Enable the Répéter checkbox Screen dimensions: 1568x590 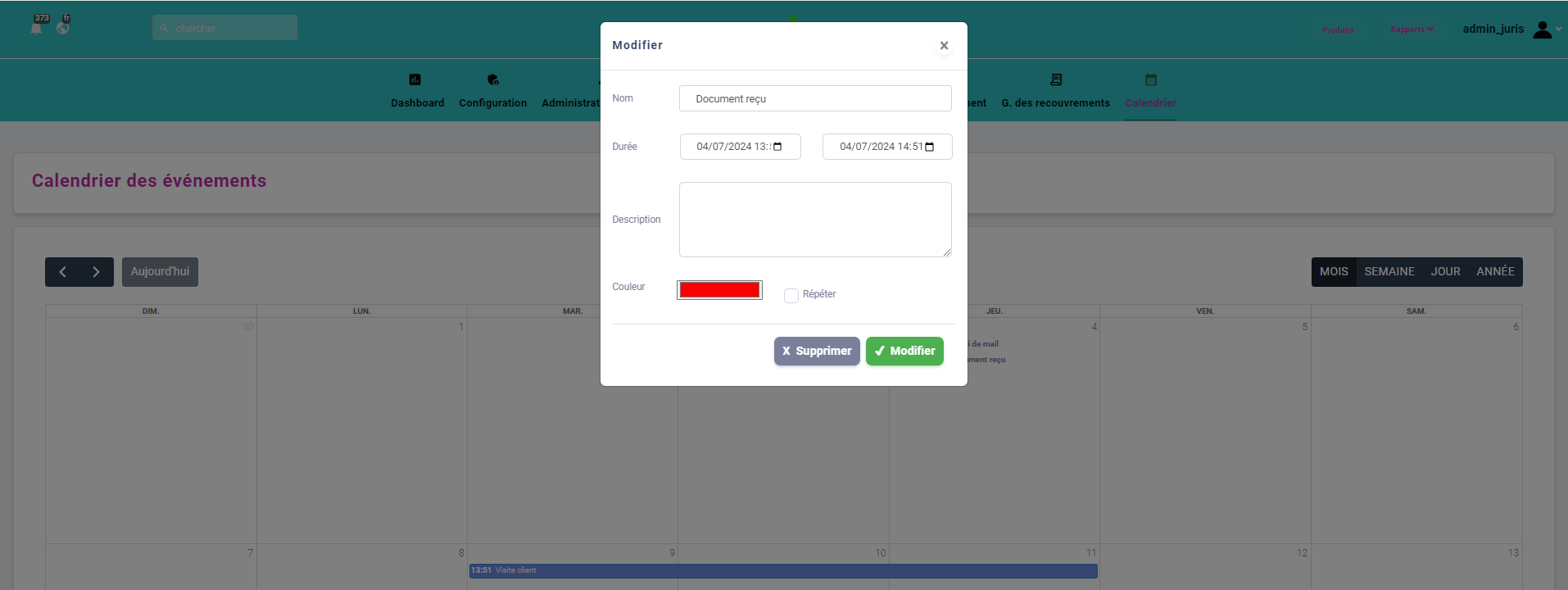(x=791, y=295)
